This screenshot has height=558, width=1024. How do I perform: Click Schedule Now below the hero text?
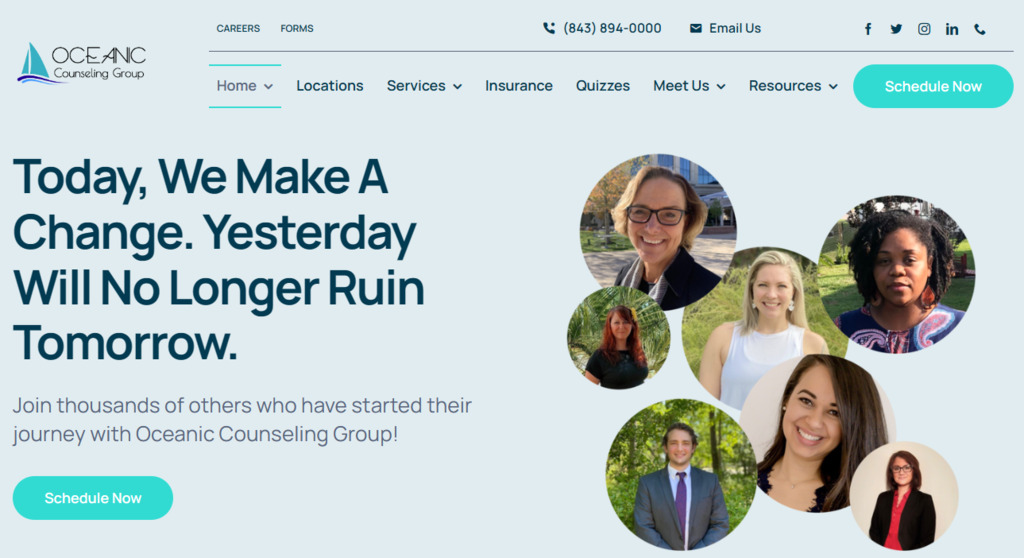tap(93, 498)
